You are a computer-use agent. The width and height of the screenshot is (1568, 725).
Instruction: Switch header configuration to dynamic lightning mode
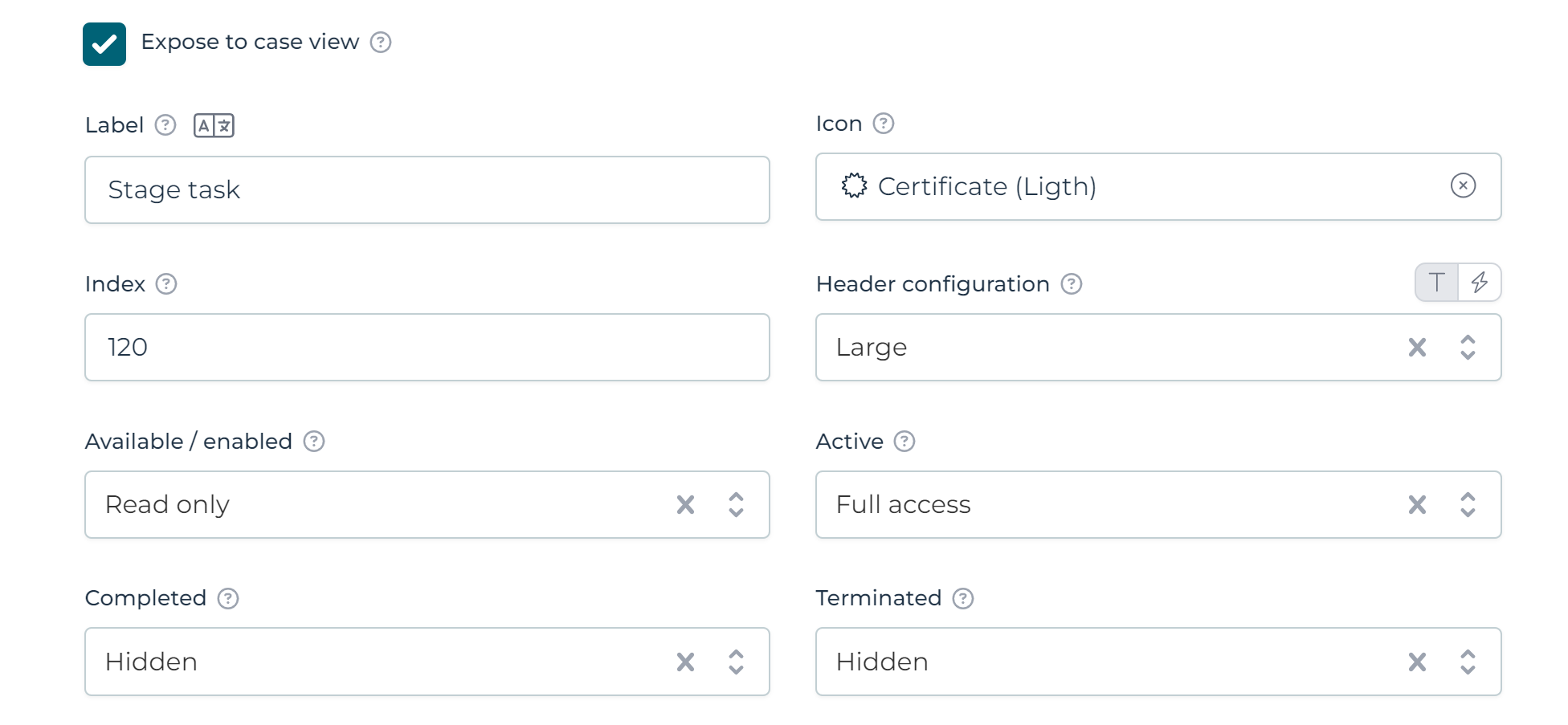[1480, 283]
